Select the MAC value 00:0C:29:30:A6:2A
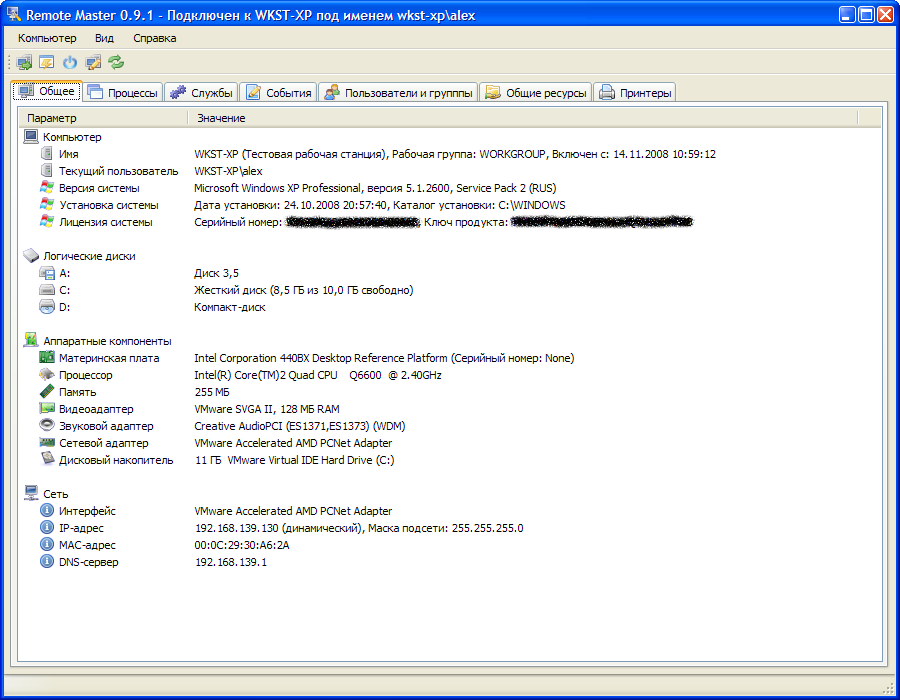The width and height of the screenshot is (900, 700). [x=242, y=545]
